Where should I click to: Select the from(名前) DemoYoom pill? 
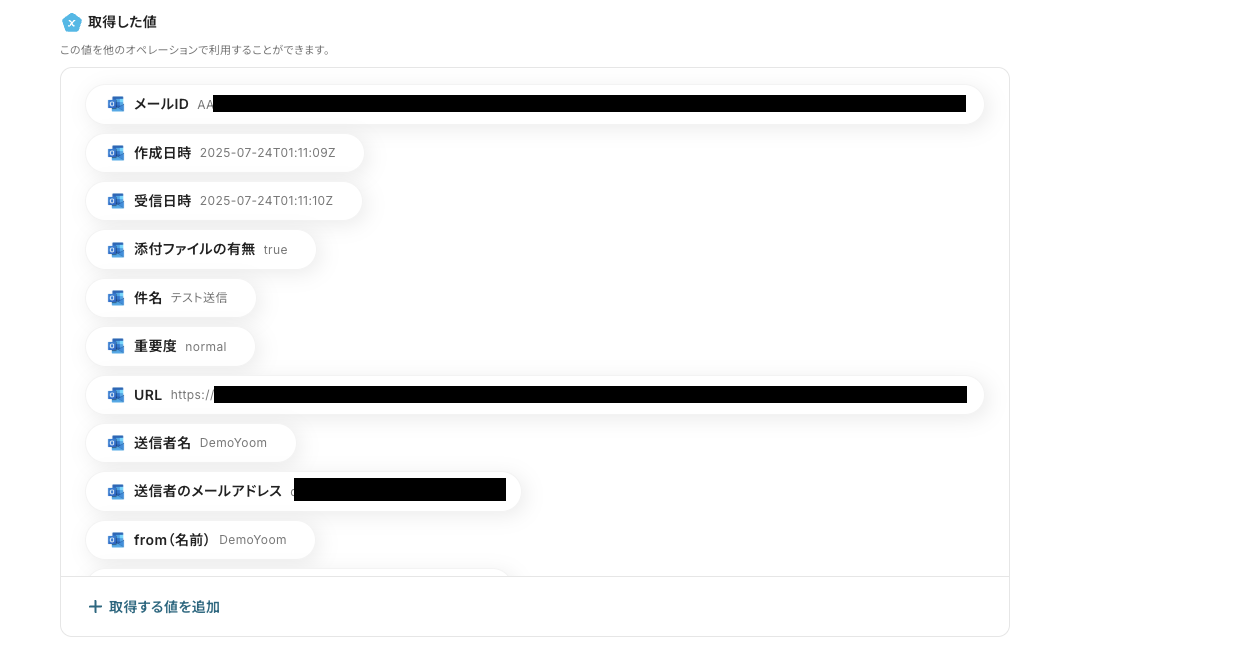tap(200, 540)
